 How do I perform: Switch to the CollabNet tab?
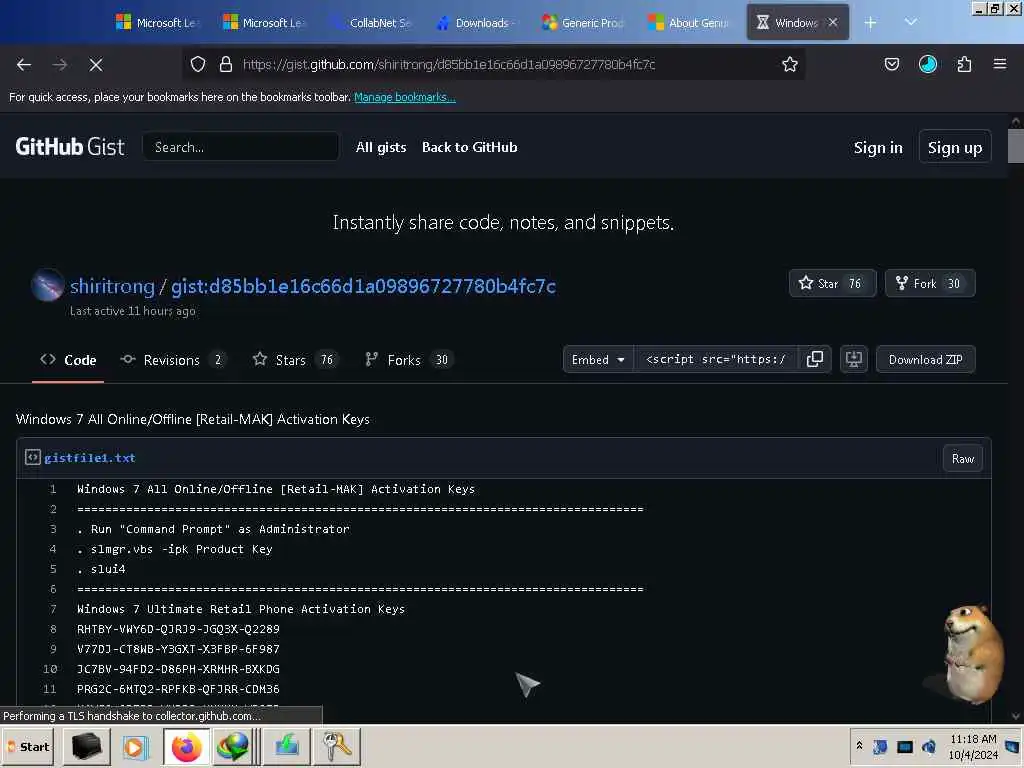pyautogui.click(x=370, y=23)
